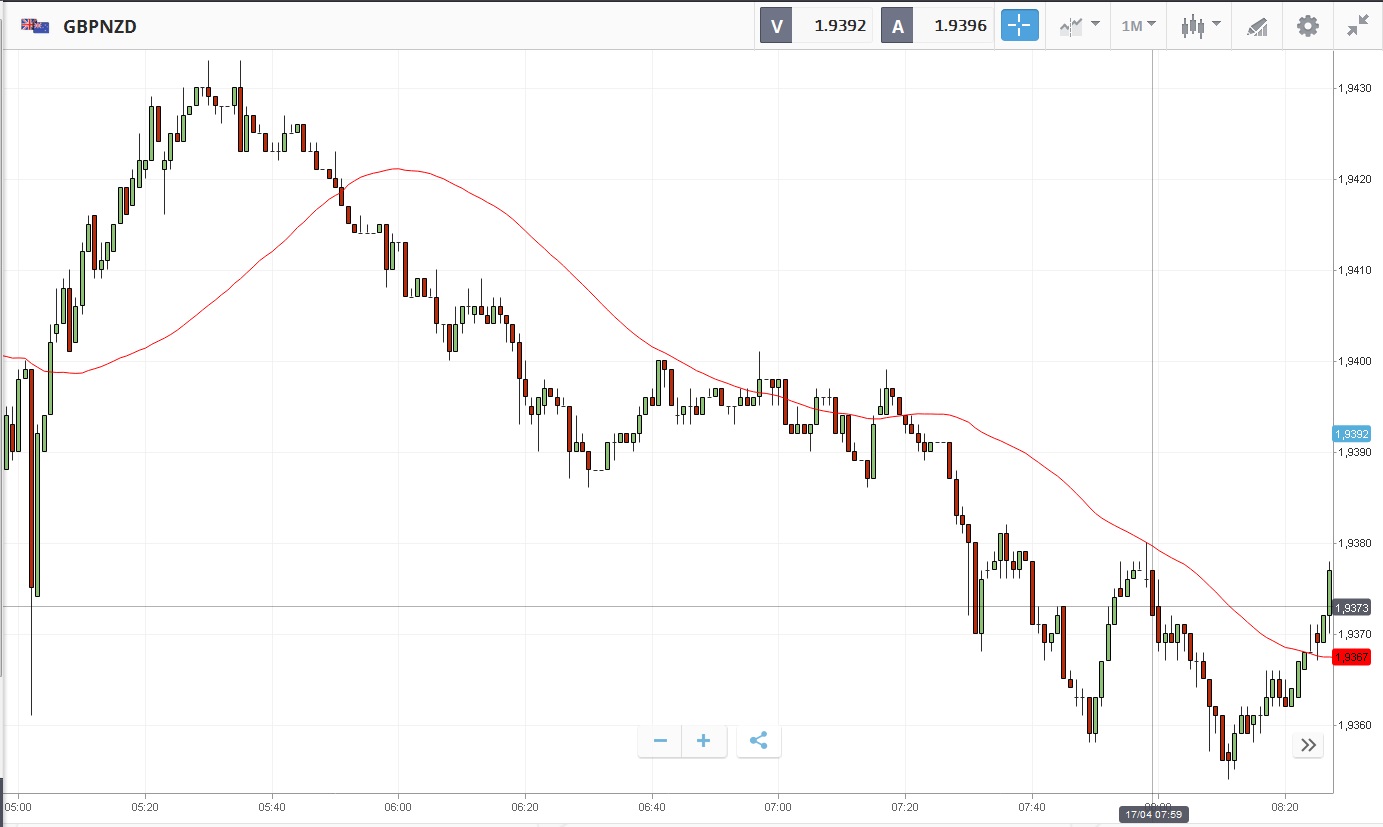
Task: Open the candlestick chart type dropdown
Action: [1200, 26]
